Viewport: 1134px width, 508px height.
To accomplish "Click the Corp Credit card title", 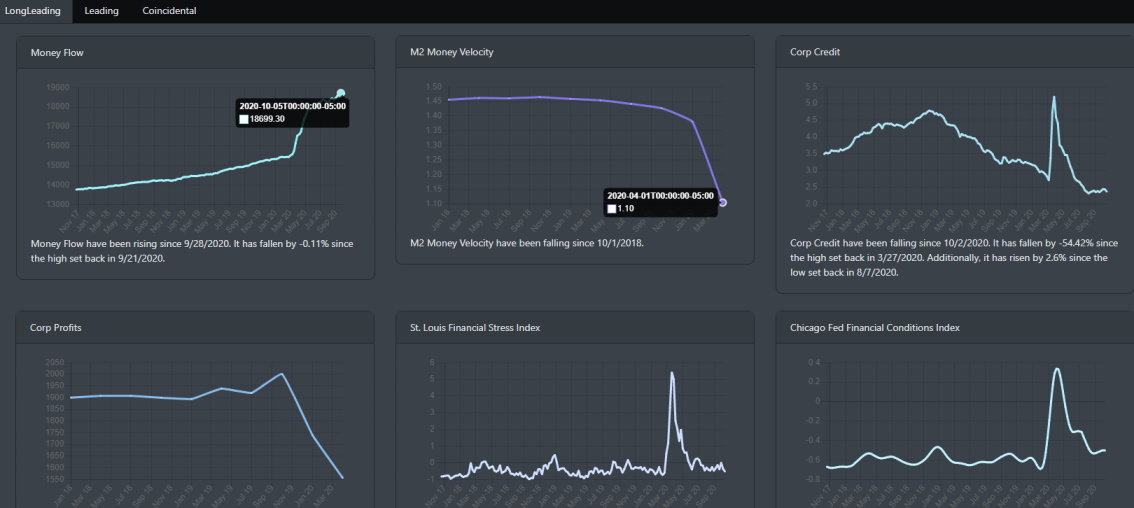I will [815, 52].
